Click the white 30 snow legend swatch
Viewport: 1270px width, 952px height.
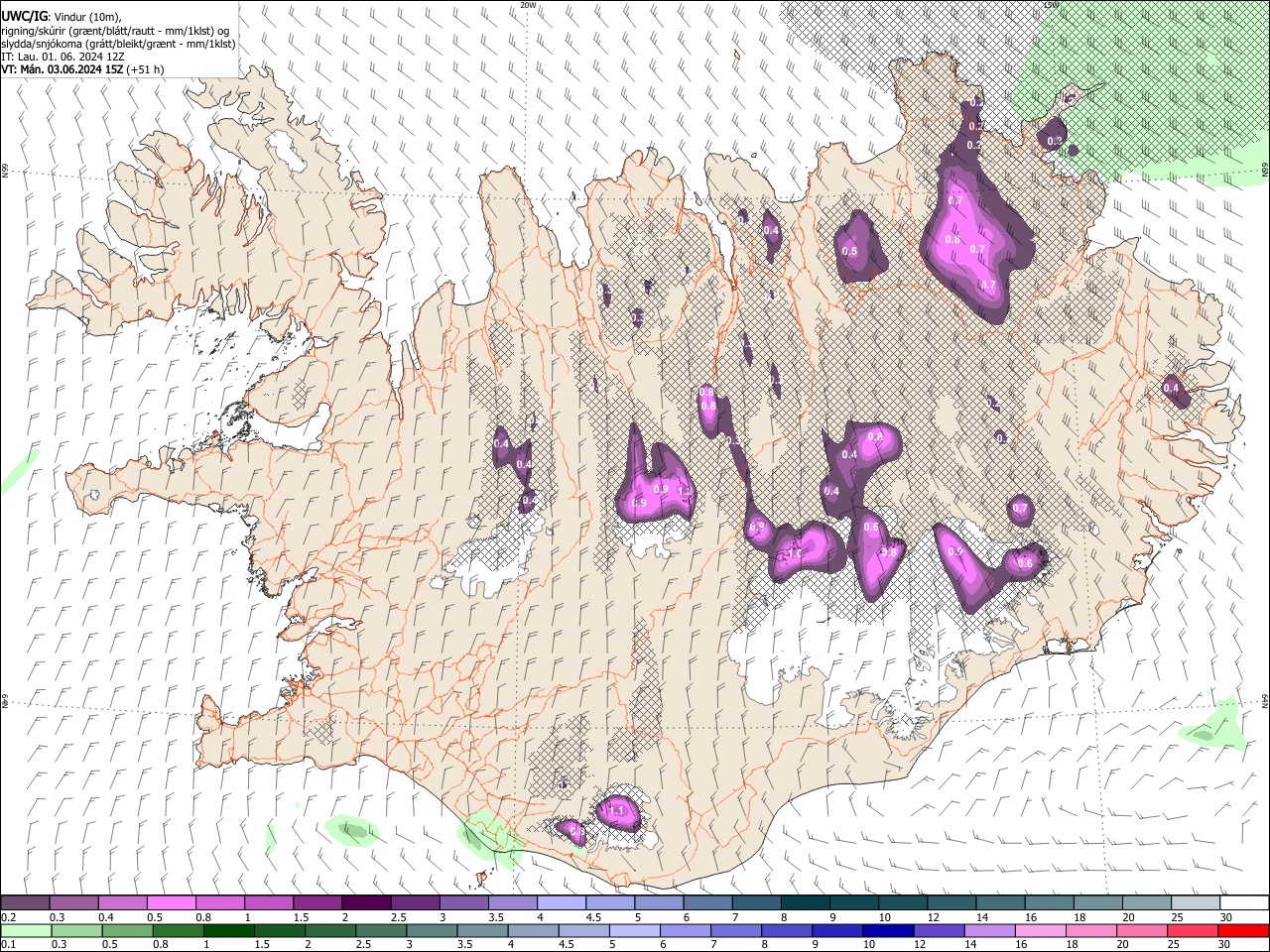click(x=1243, y=903)
